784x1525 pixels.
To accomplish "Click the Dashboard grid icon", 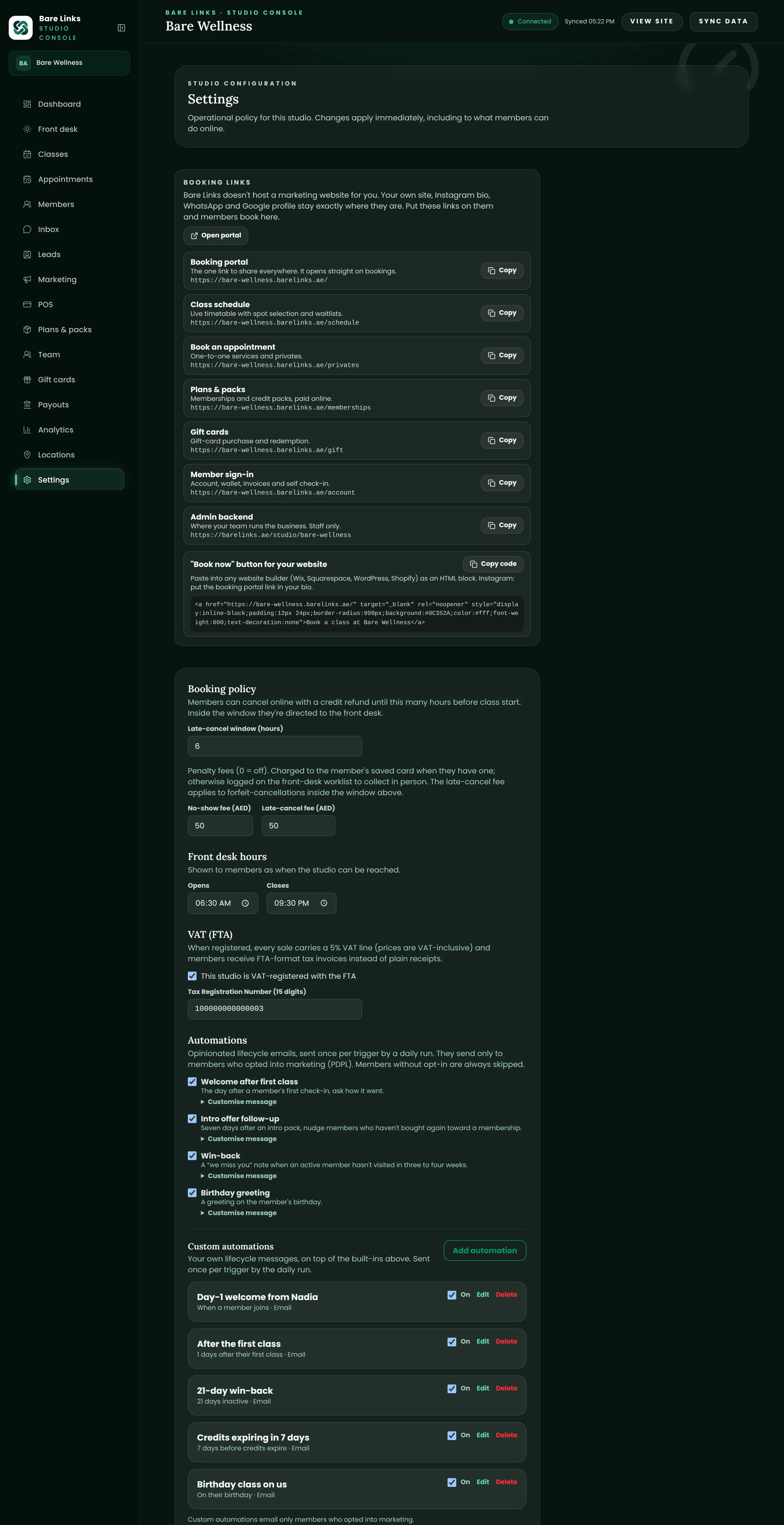I will (27, 104).
